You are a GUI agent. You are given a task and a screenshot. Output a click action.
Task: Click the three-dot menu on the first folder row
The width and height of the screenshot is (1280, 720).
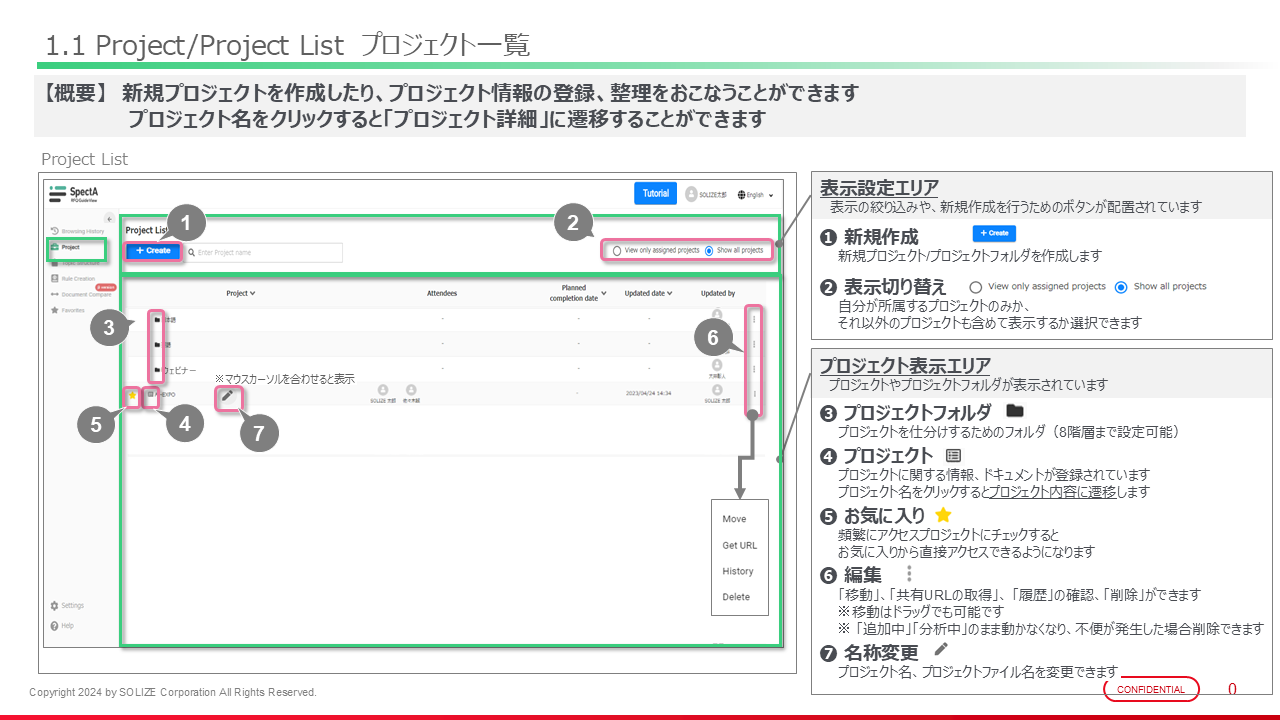(754, 318)
